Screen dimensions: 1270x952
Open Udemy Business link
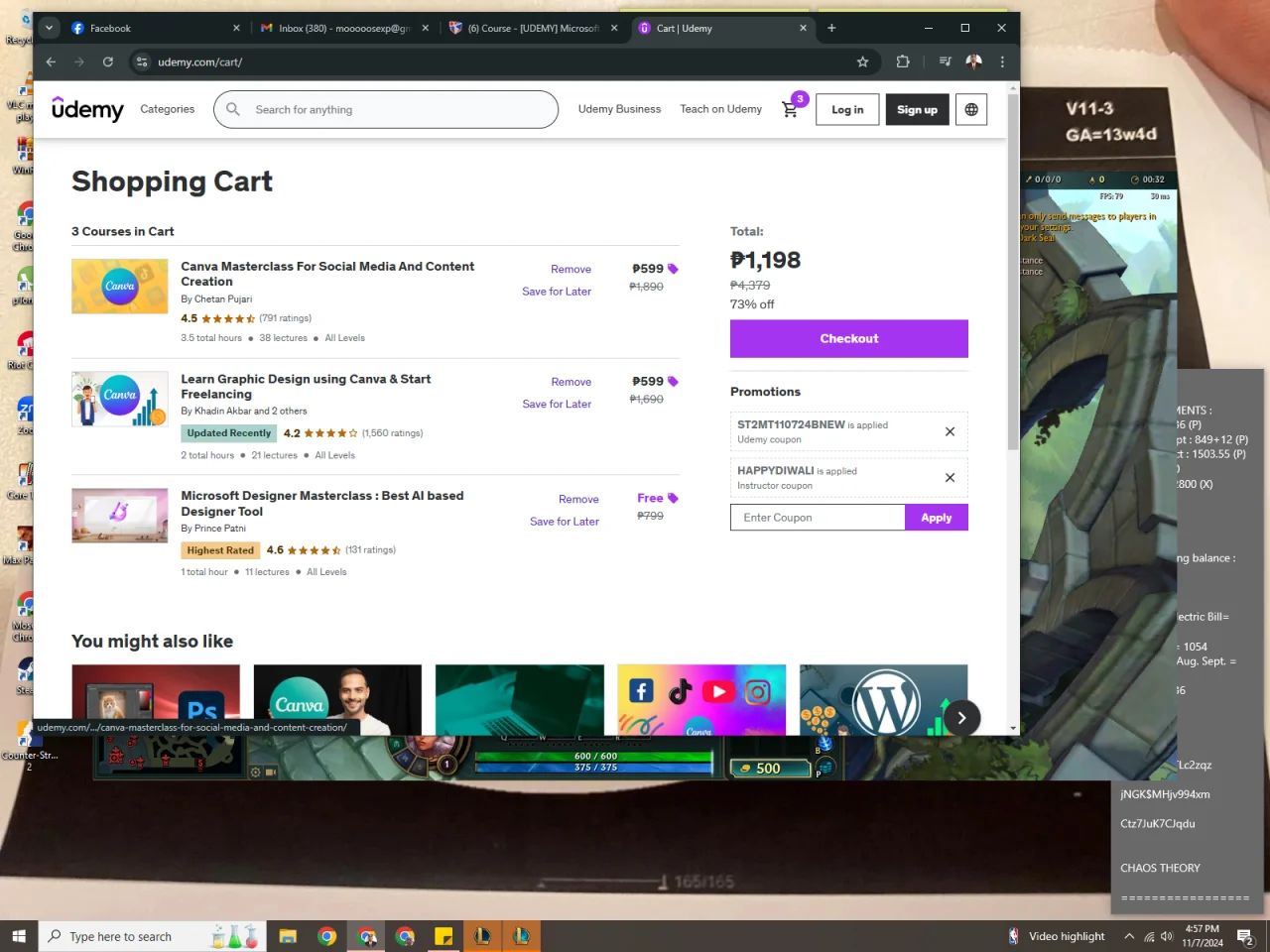619,109
